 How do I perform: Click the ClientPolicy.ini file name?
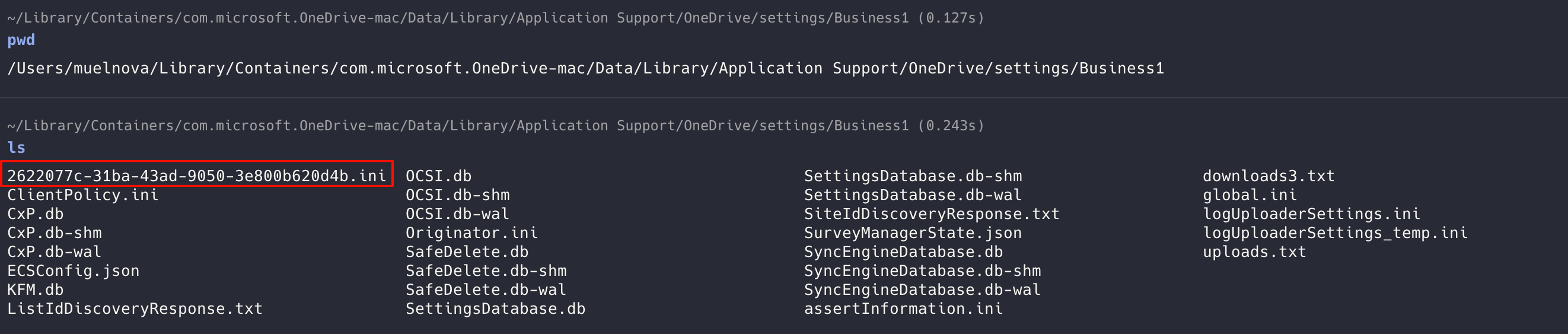pos(83,195)
